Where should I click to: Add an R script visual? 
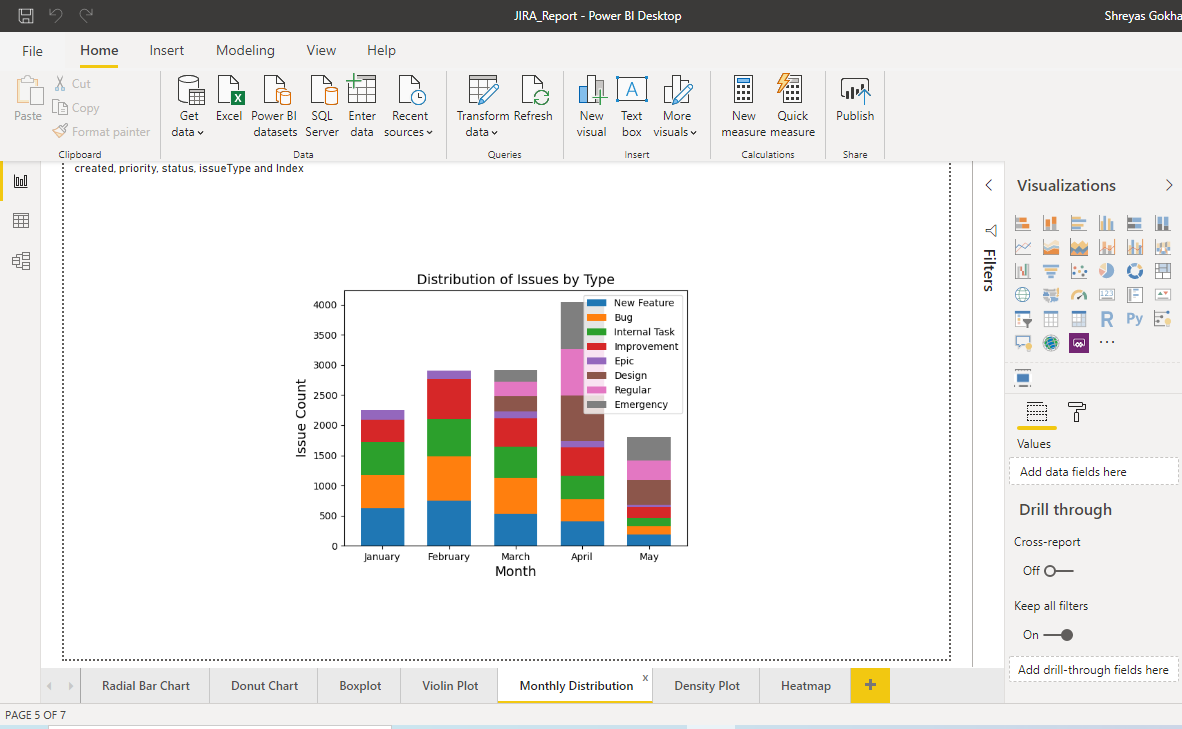click(1107, 318)
